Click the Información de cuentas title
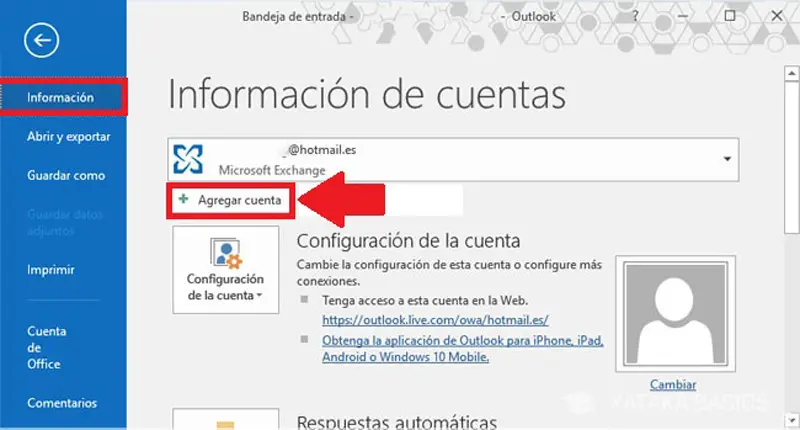 pos(367,94)
